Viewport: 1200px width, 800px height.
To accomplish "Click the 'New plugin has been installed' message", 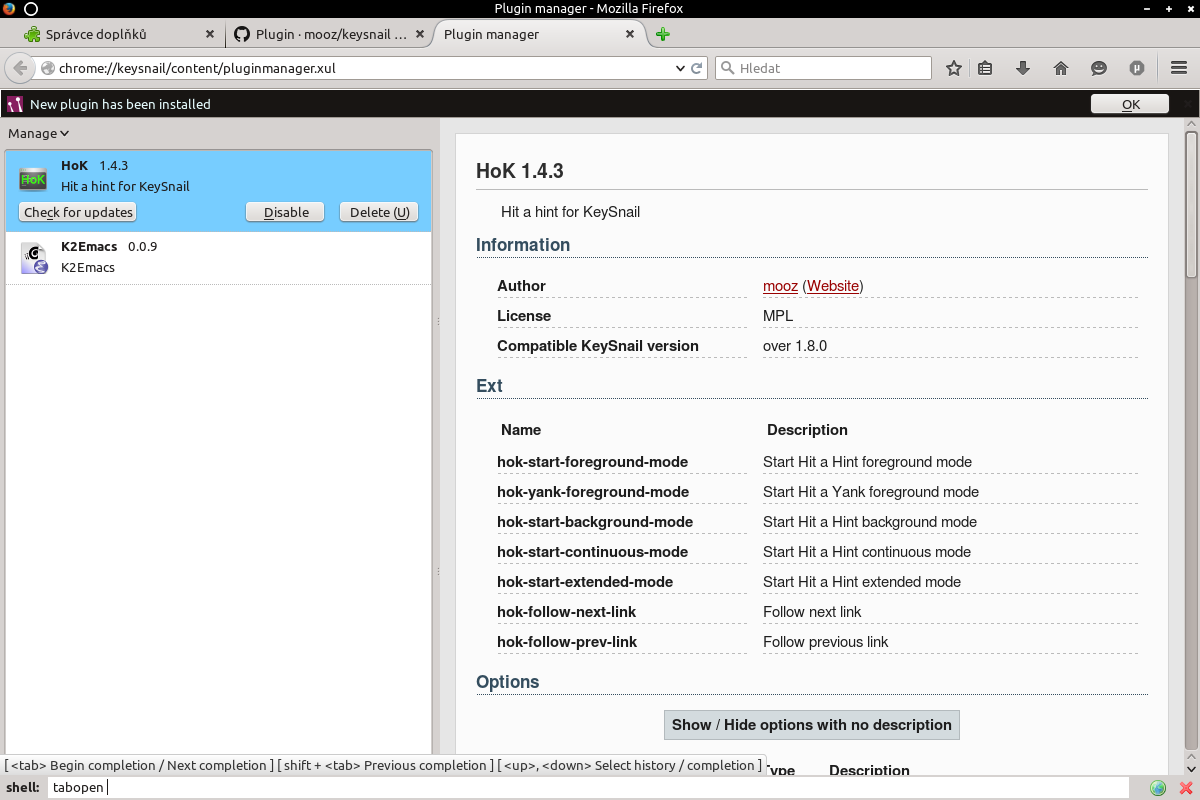I will tap(120, 104).
